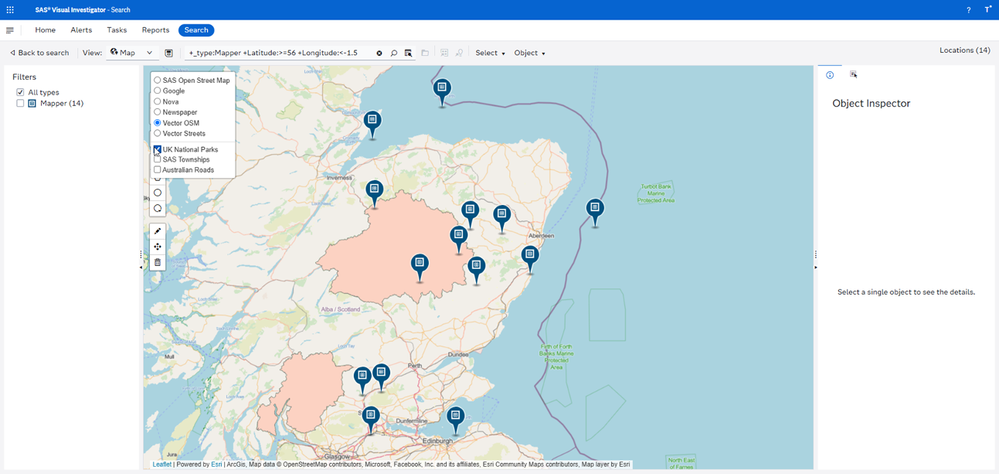
Task: Open the Select dropdown menu
Action: pos(490,53)
